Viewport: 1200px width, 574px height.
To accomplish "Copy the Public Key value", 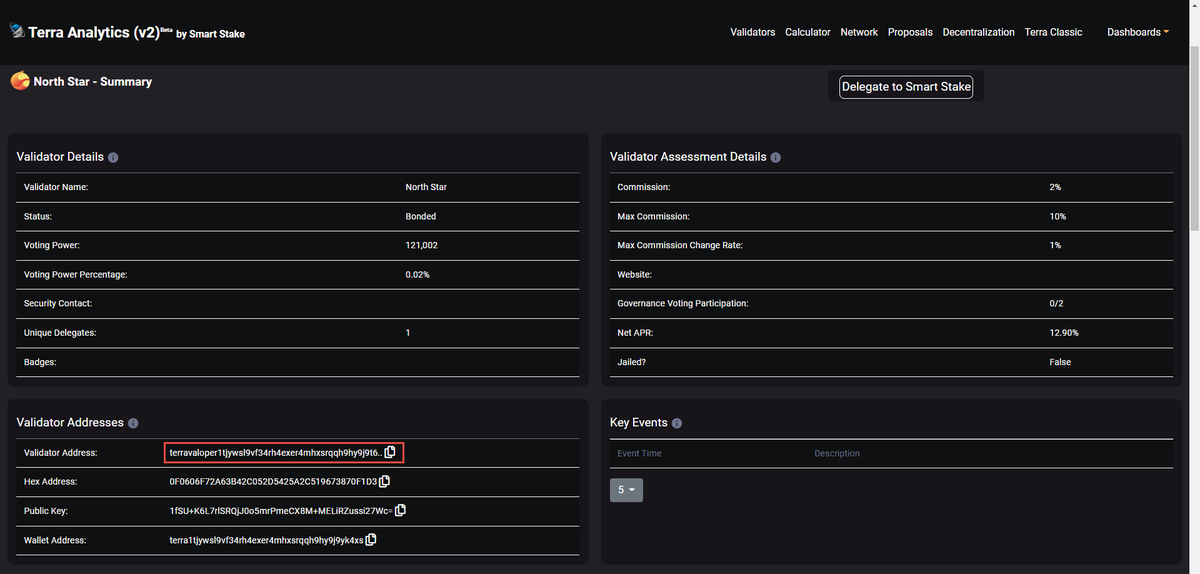I will click(x=401, y=511).
